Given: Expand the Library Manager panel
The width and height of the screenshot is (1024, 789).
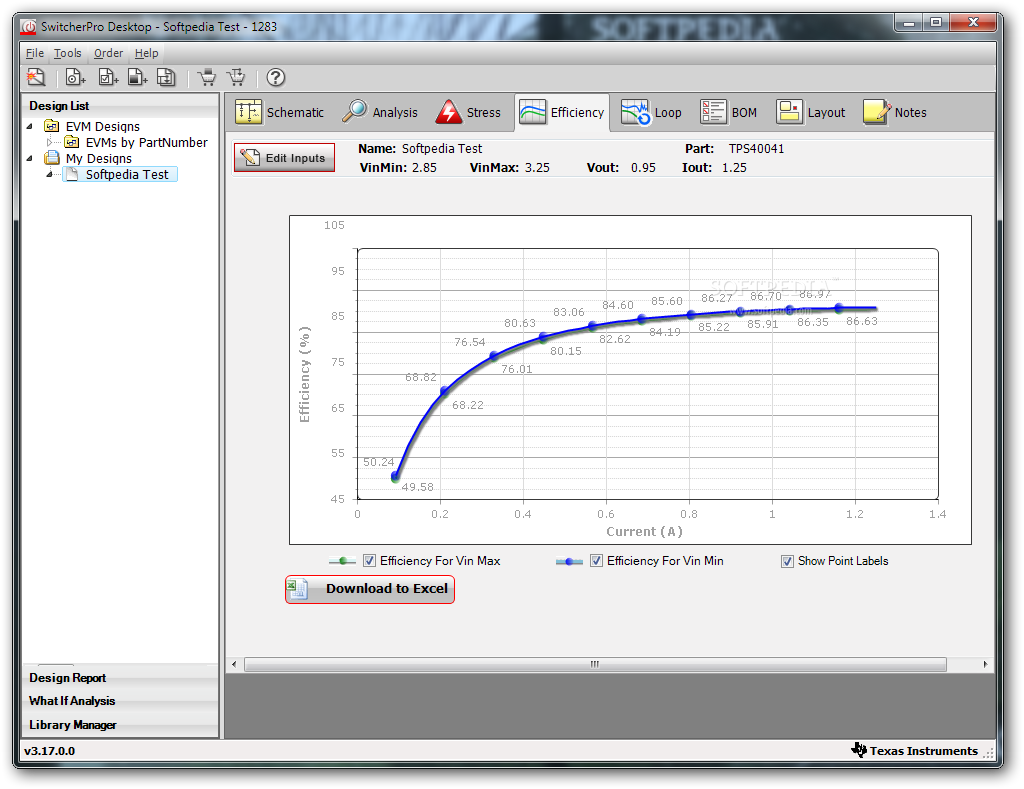Looking at the screenshot, I should (120, 725).
